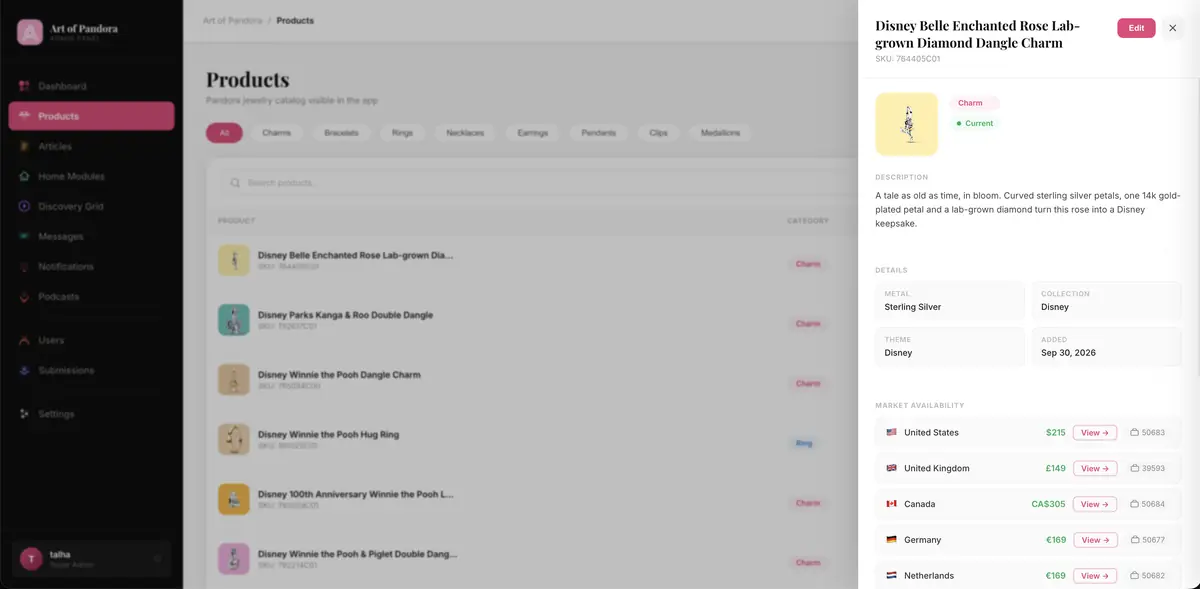Click the Pooh Hug Ring thumbnail
1200x589 pixels.
pos(234,439)
